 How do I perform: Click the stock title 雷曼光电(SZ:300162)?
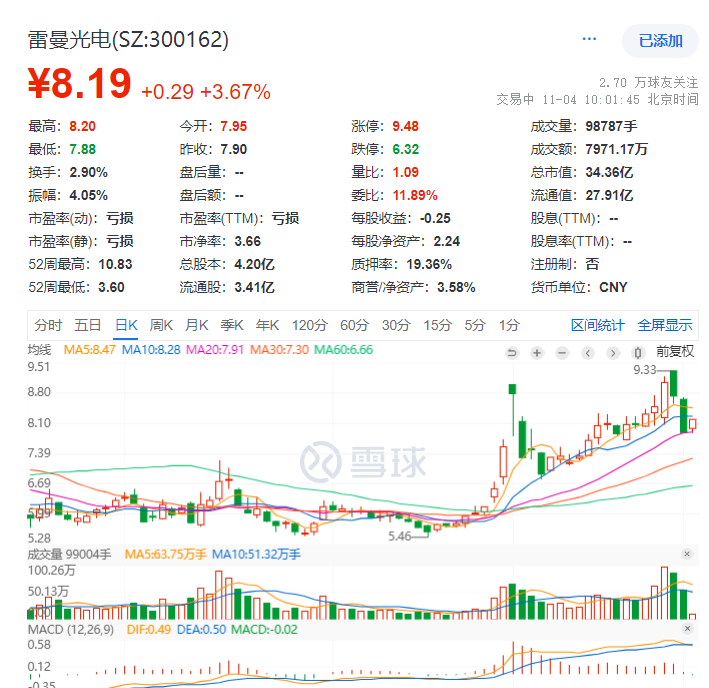click(128, 40)
